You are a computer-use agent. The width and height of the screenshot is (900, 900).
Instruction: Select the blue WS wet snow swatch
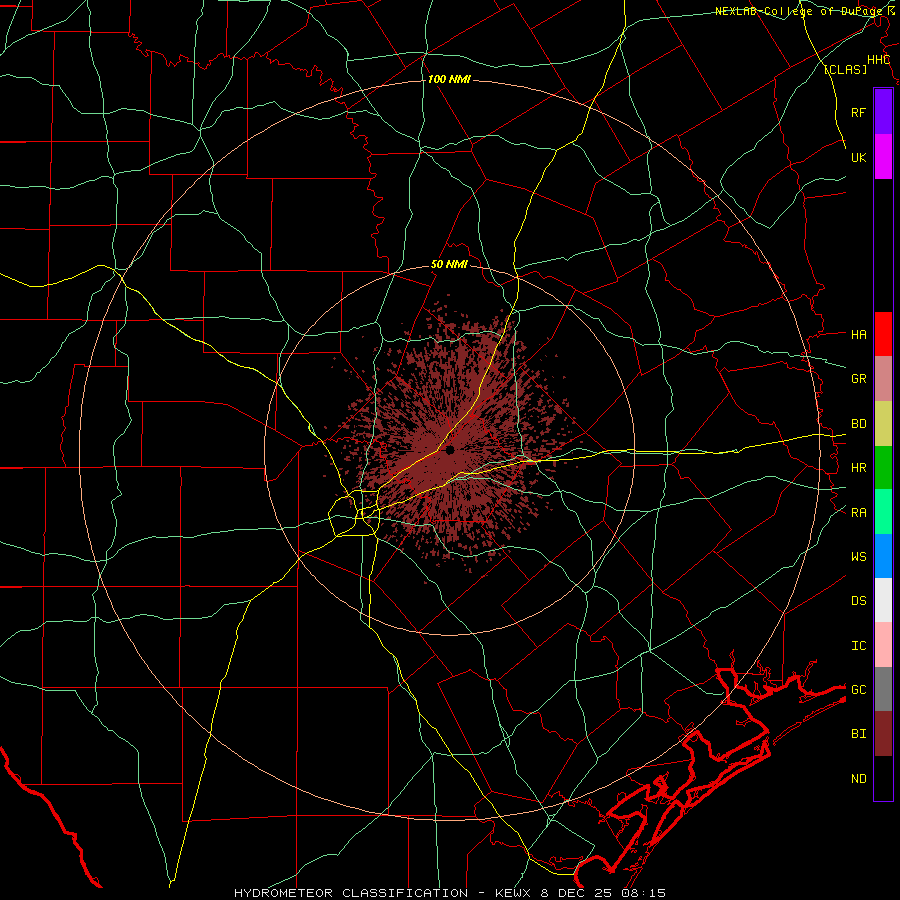[883, 556]
